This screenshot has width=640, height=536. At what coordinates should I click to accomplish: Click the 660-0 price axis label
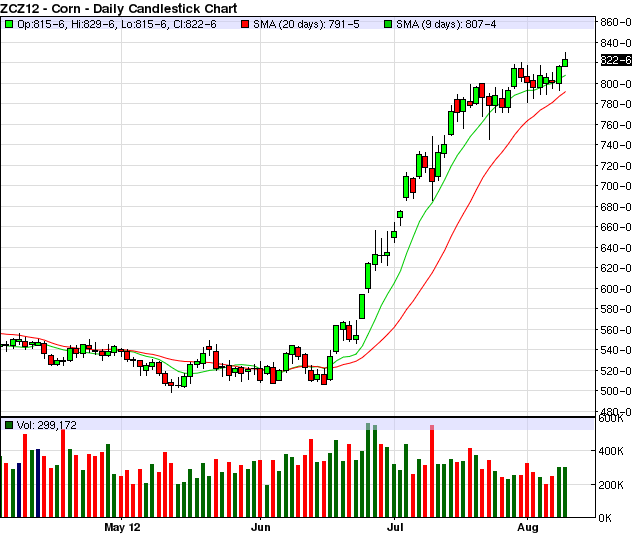point(616,227)
